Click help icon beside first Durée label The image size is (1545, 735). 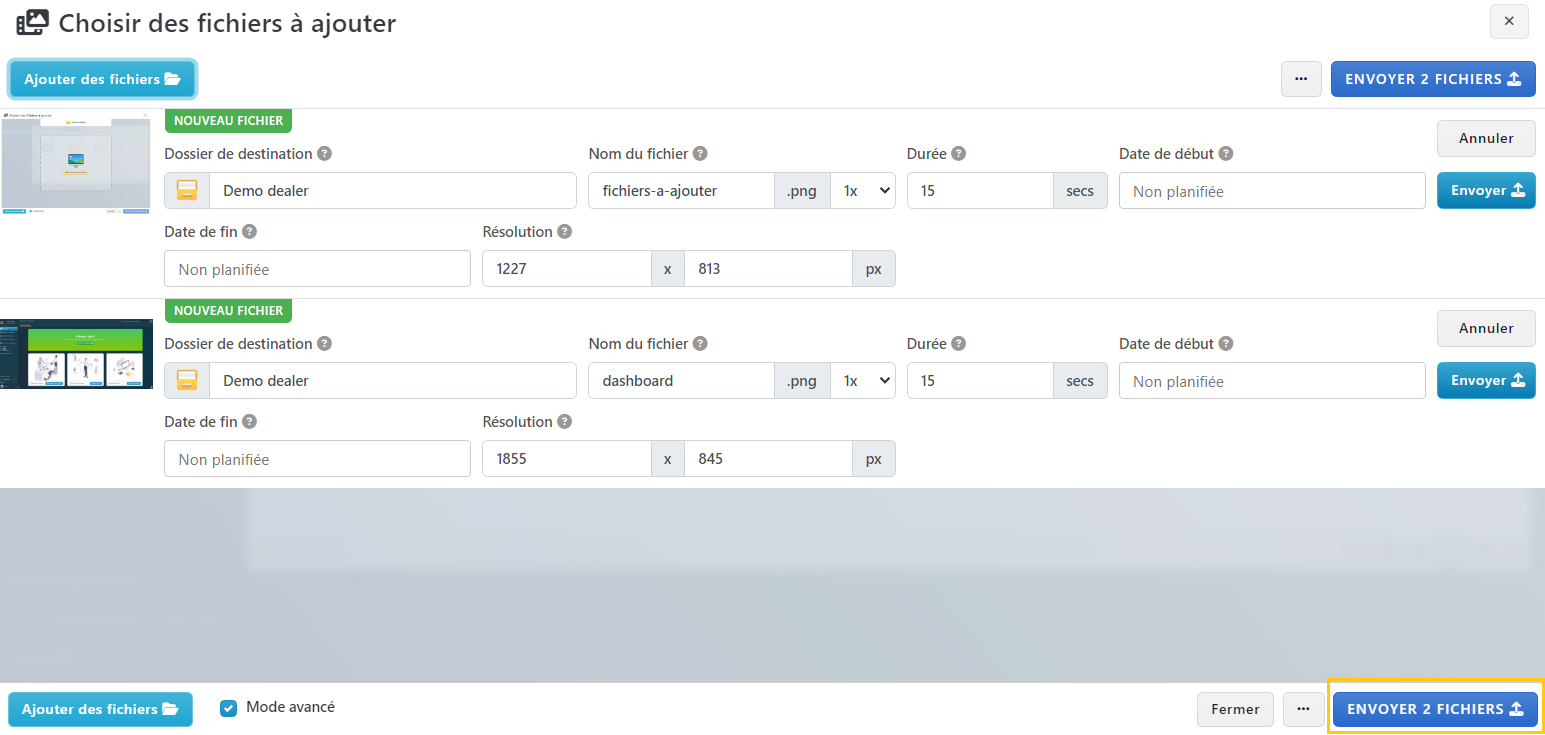point(958,154)
